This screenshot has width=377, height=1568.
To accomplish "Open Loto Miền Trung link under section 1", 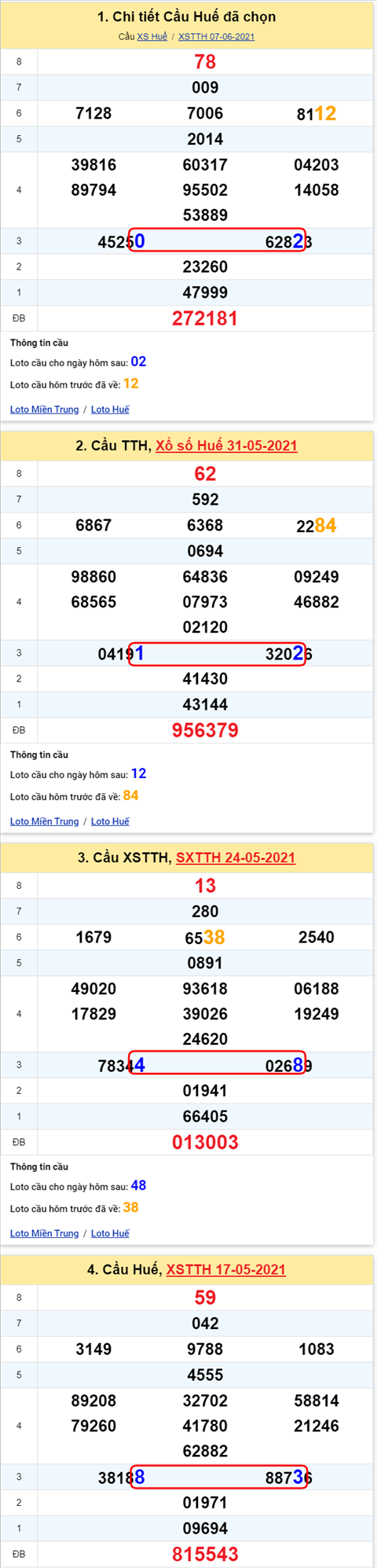I will click(x=45, y=409).
